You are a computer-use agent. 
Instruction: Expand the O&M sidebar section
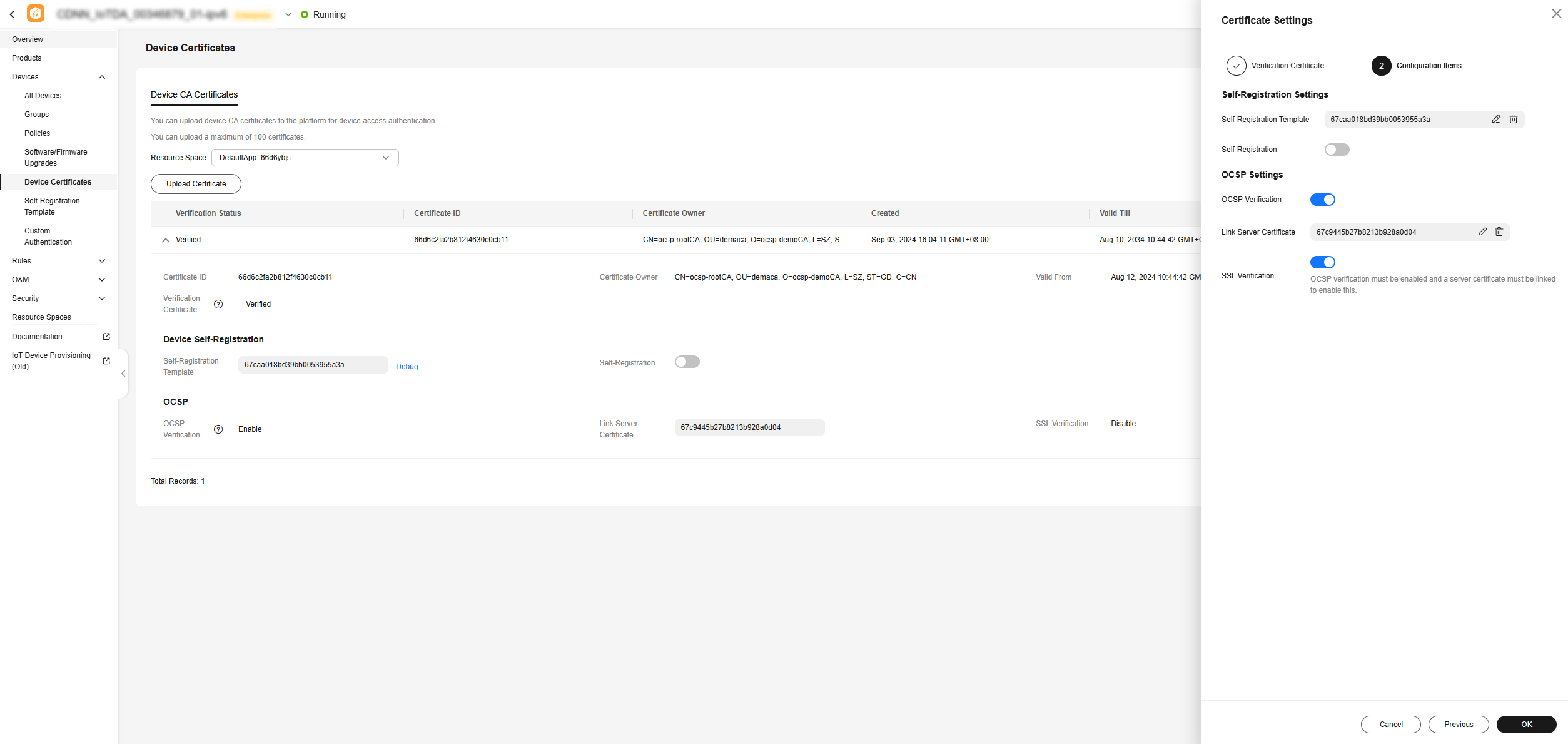coord(102,280)
